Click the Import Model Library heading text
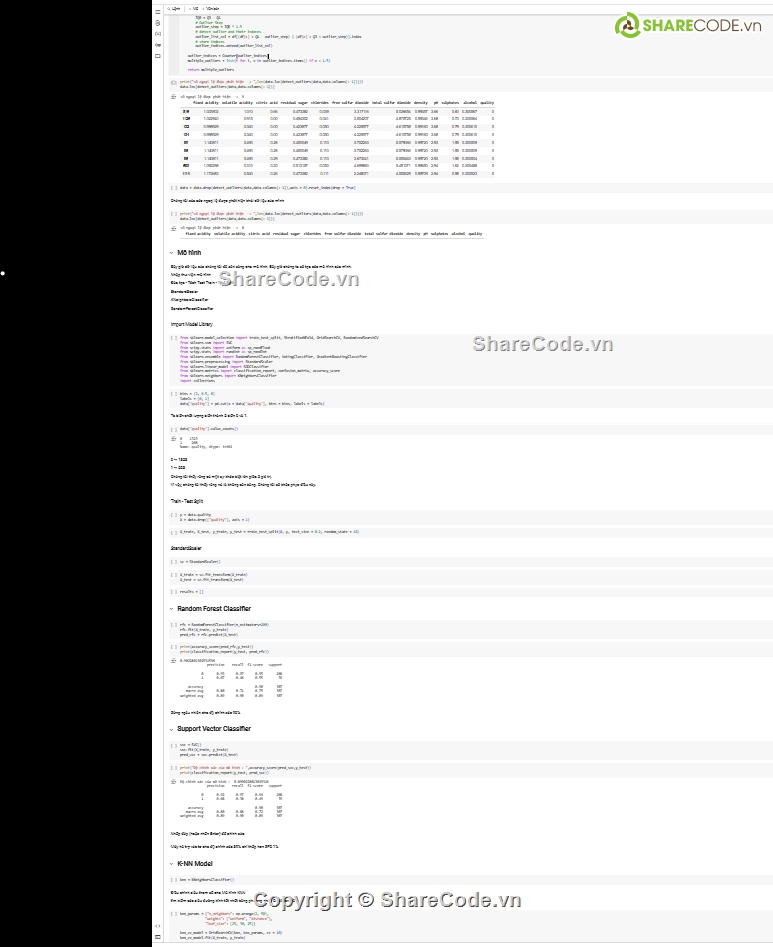773x947 pixels. point(191,324)
